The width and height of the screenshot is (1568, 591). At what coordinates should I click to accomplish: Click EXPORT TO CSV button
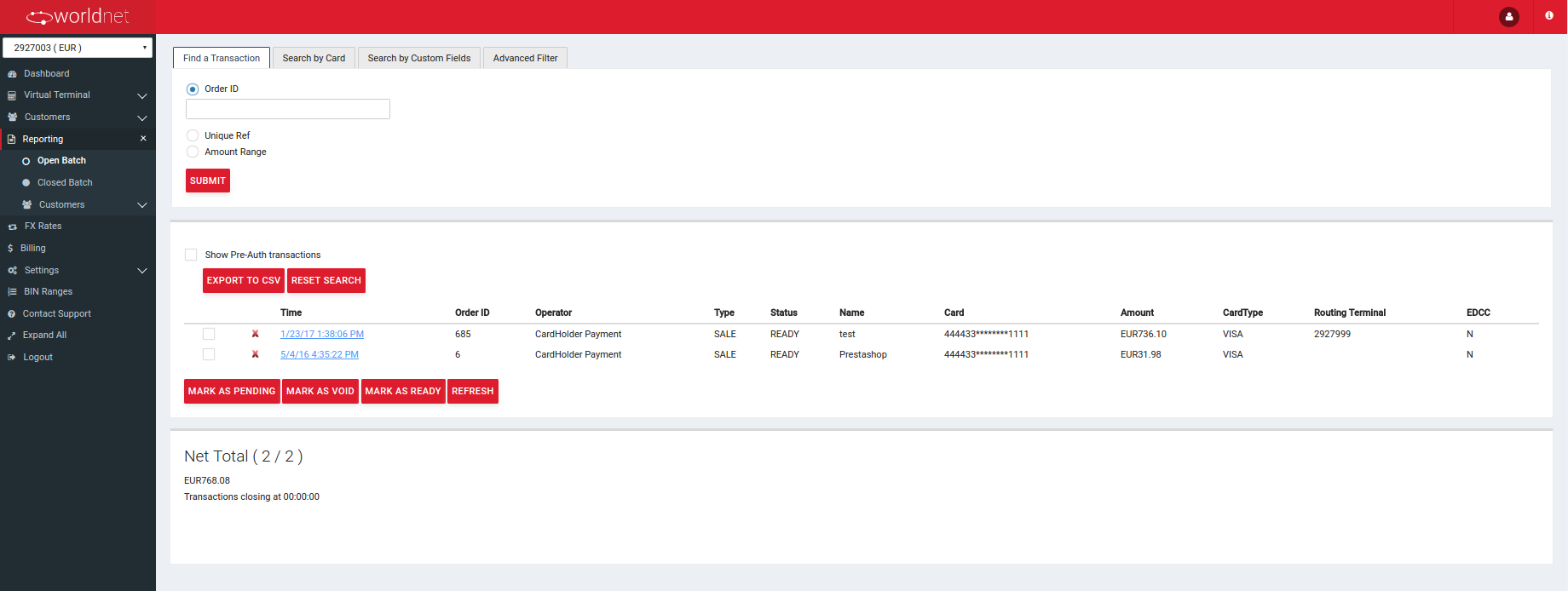pyautogui.click(x=244, y=281)
